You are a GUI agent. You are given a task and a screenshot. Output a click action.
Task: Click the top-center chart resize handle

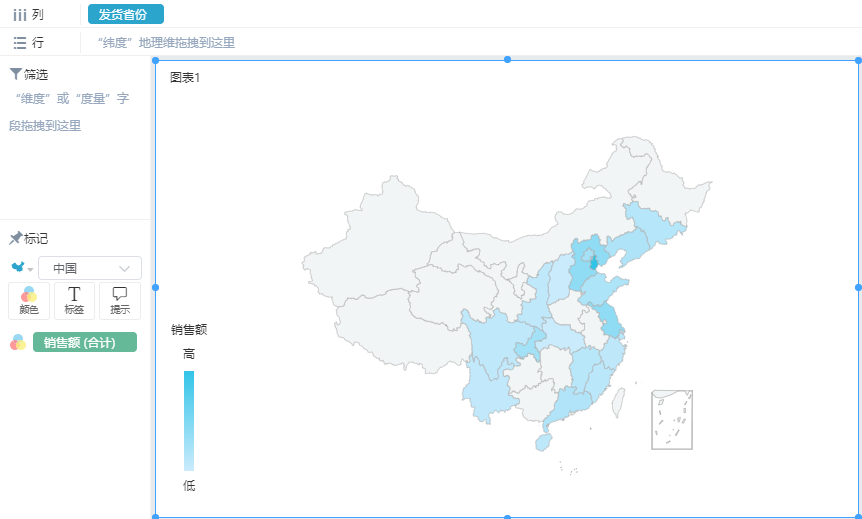coord(507,59)
